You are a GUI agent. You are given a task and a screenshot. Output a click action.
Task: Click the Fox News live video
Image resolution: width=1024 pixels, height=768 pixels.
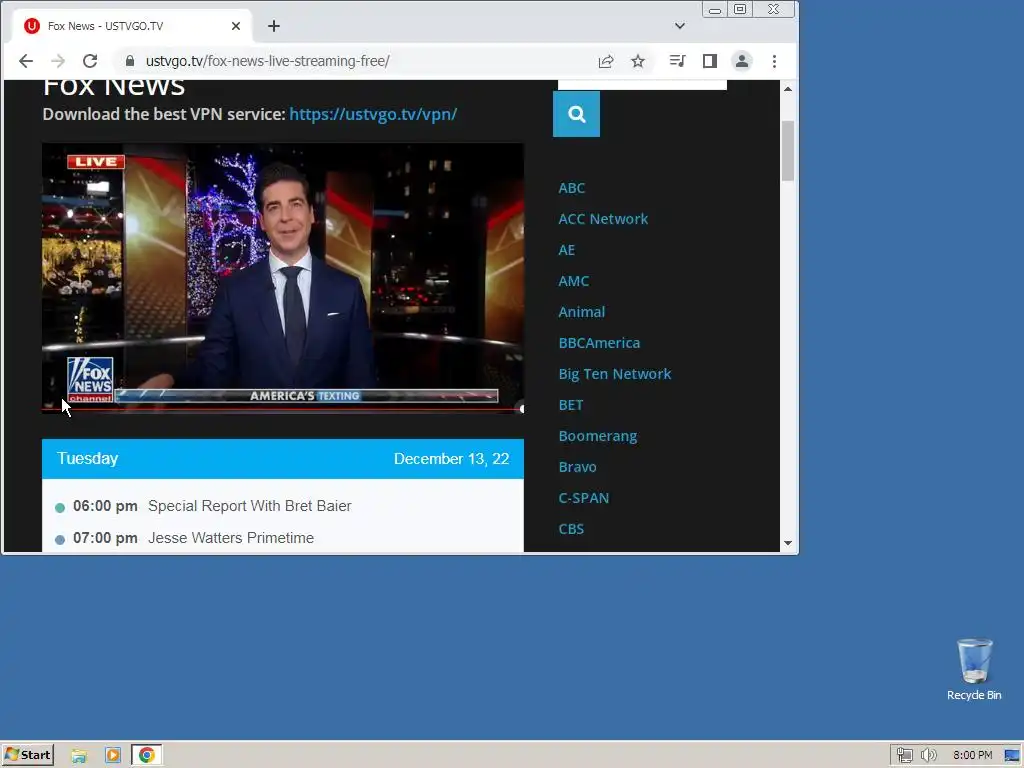pyautogui.click(x=283, y=278)
